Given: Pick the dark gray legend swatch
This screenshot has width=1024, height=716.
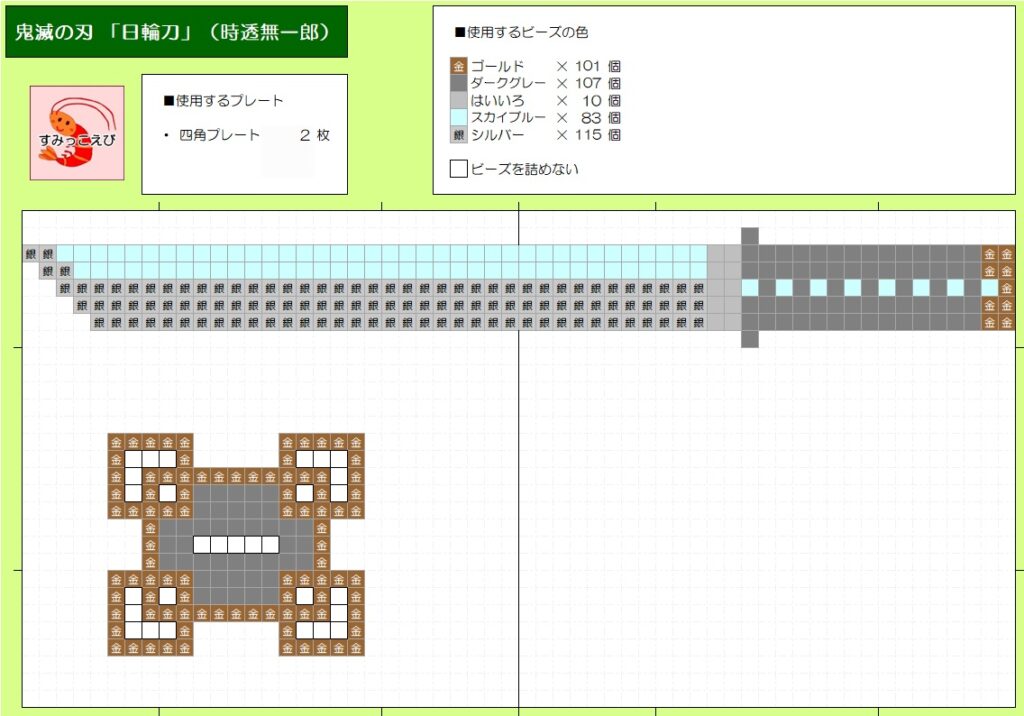Looking at the screenshot, I should pyautogui.click(x=459, y=83).
